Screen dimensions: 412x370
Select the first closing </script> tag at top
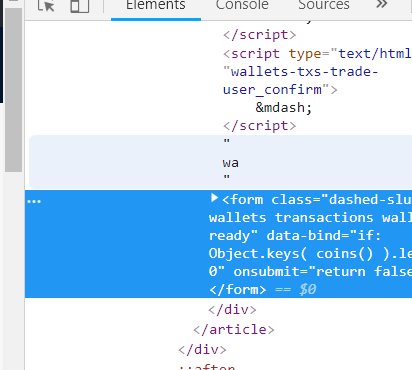(259, 35)
